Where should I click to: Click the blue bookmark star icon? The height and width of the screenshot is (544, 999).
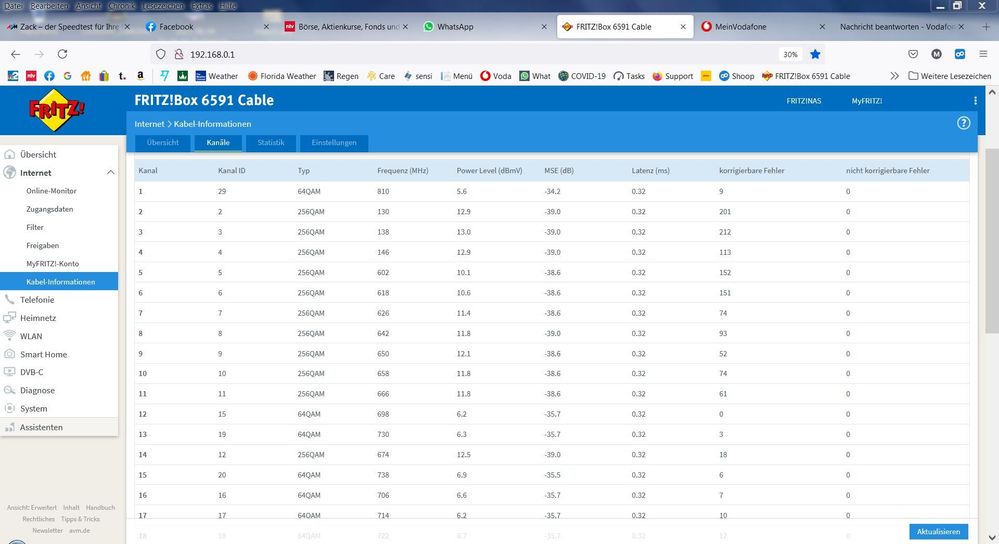pyautogui.click(x=816, y=54)
